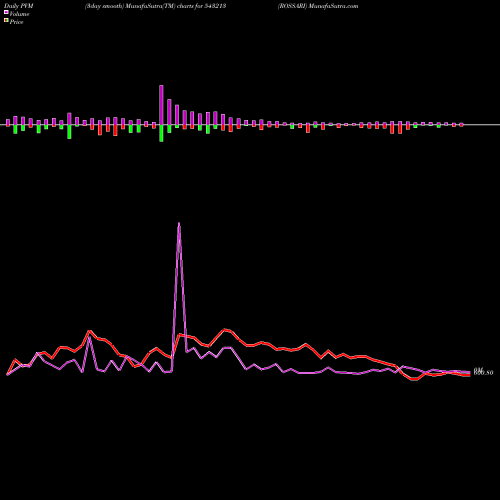The width and height of the screenshot is (500, 500).
Task: Click the '(ROSSARI) MunafaSutra.com' text
Action: (318, 6)
